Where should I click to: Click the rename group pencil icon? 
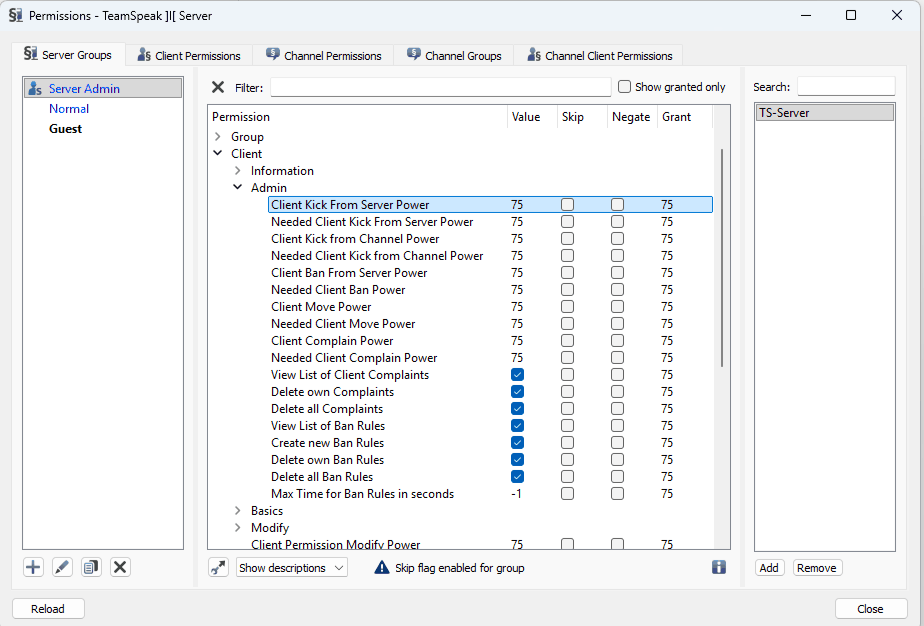click(62, 567)
